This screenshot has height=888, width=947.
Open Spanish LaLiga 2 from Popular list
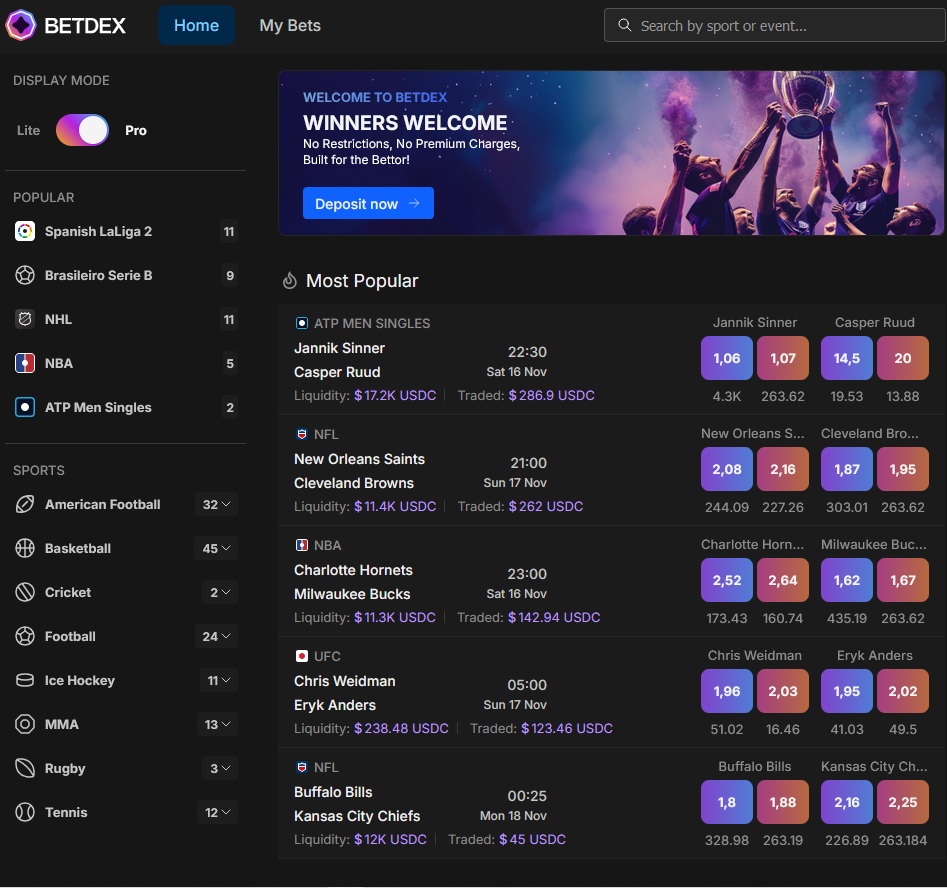tap(126, 231)
